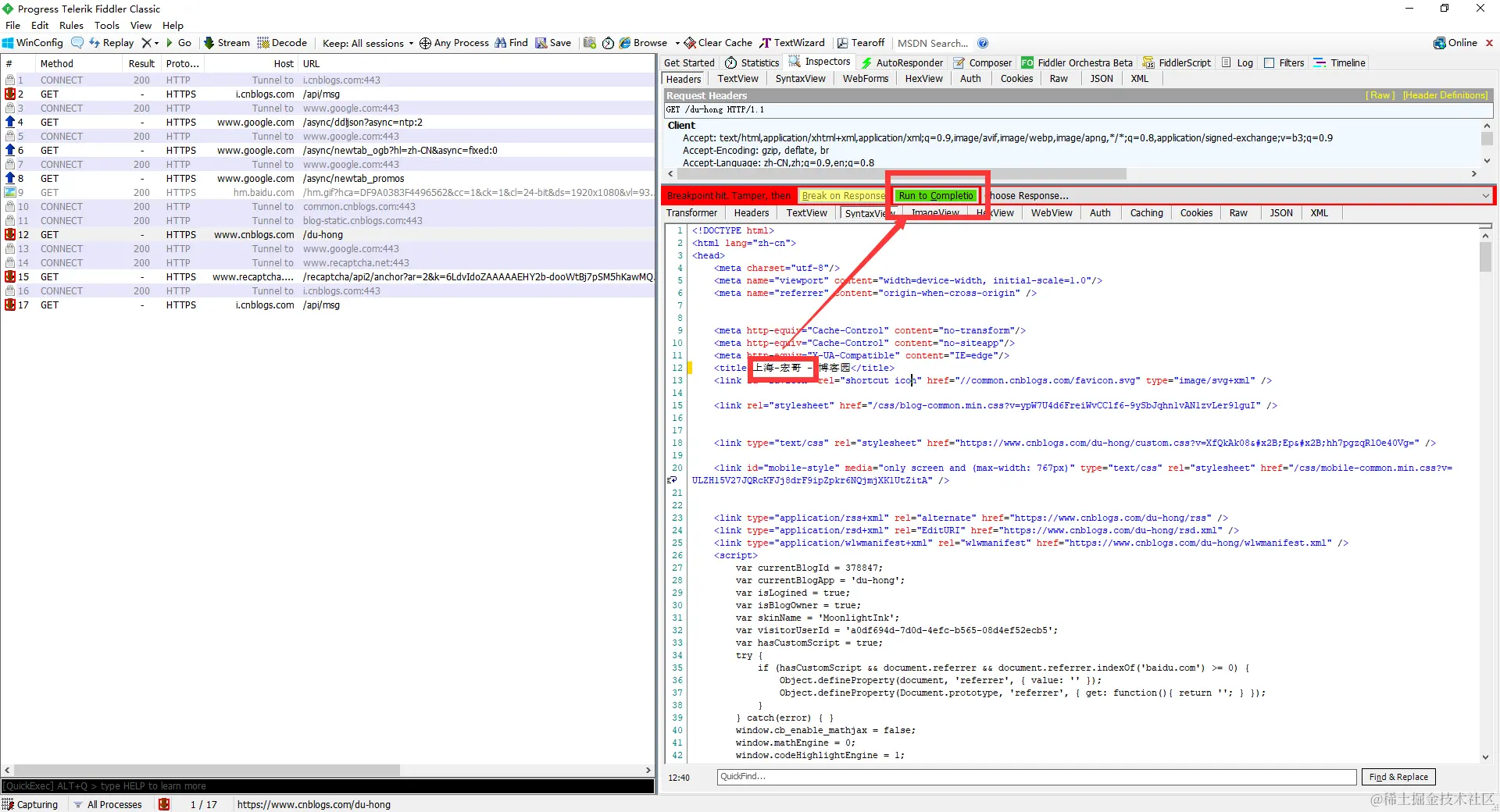Click the timer clock icon

(608, 43)
